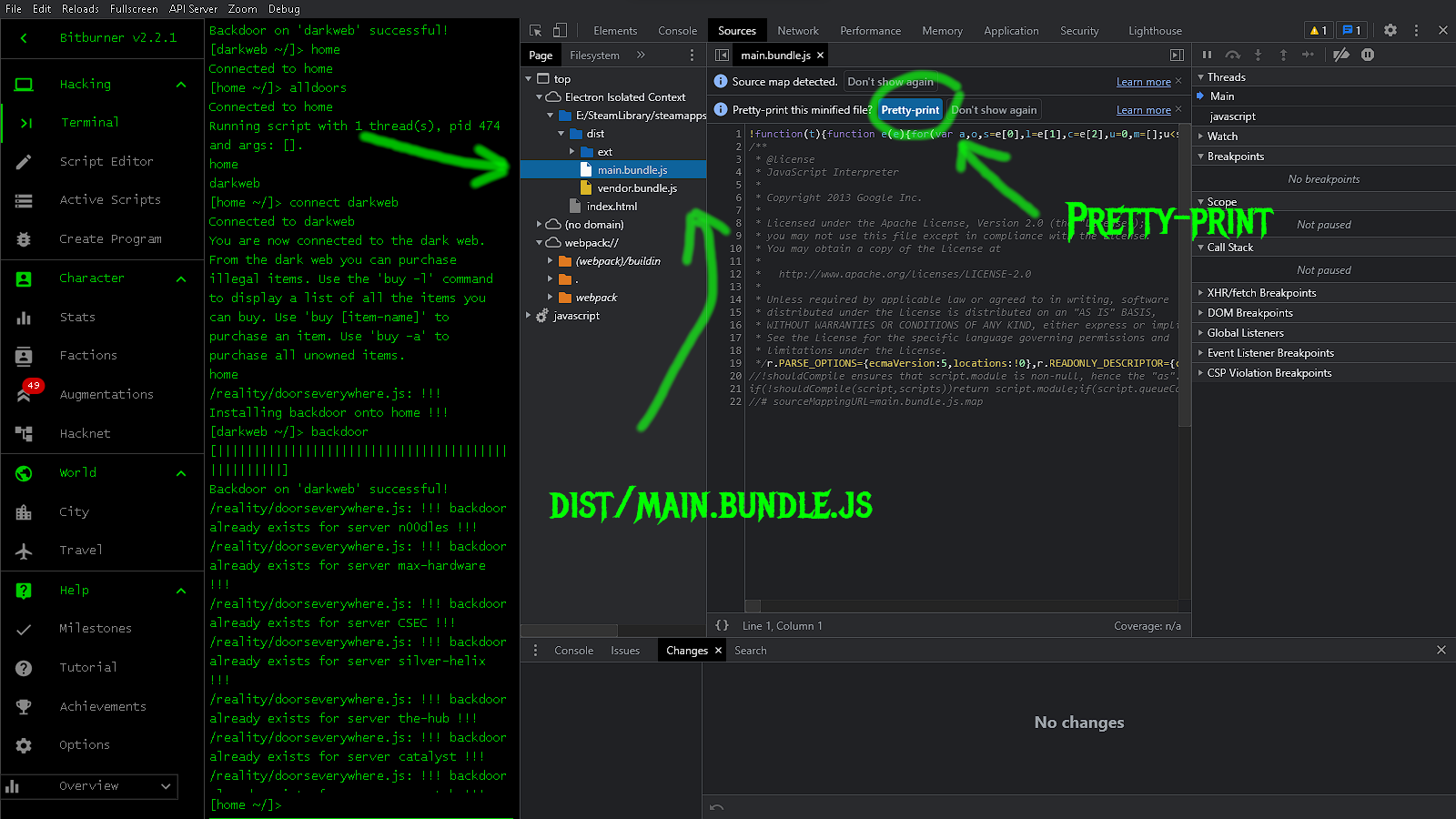Hide the file navigator sidebar

[x=722, y=55]
